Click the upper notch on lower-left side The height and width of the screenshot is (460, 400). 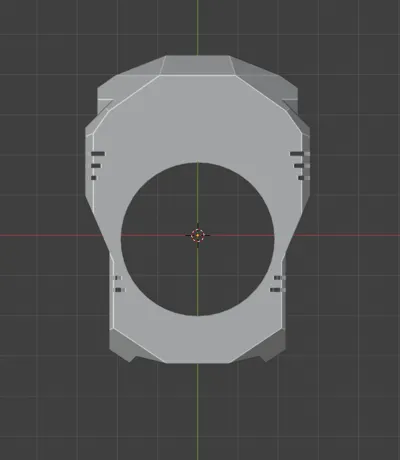[x=118, y=278]
